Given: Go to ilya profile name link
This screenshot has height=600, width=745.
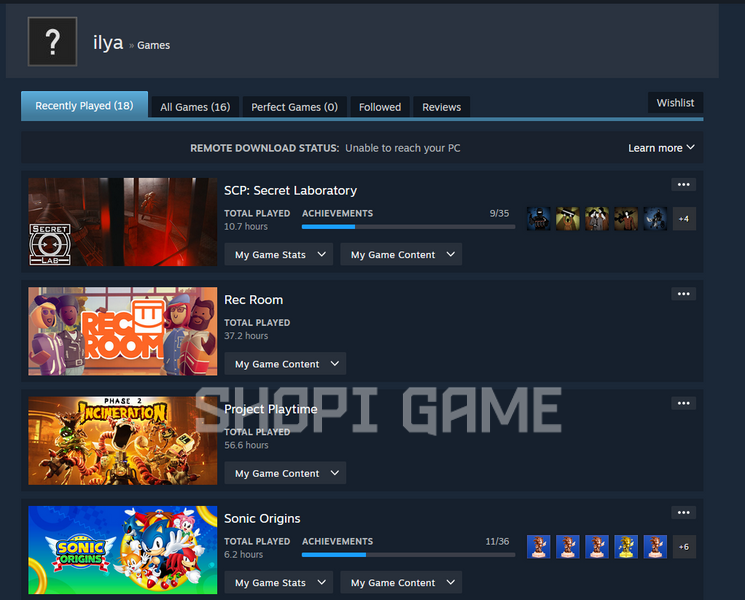Looking at the screenshot, I should coord(108,43).
